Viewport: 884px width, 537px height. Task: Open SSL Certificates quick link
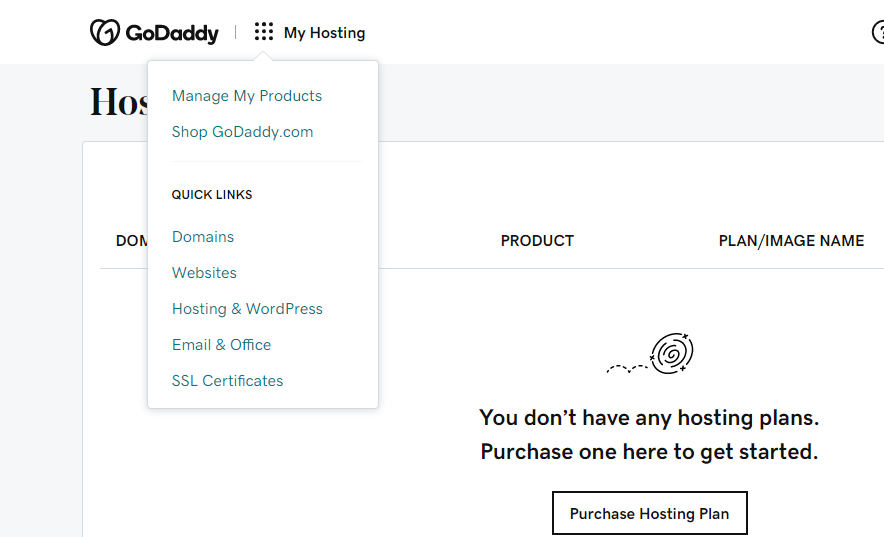point(227,381)
